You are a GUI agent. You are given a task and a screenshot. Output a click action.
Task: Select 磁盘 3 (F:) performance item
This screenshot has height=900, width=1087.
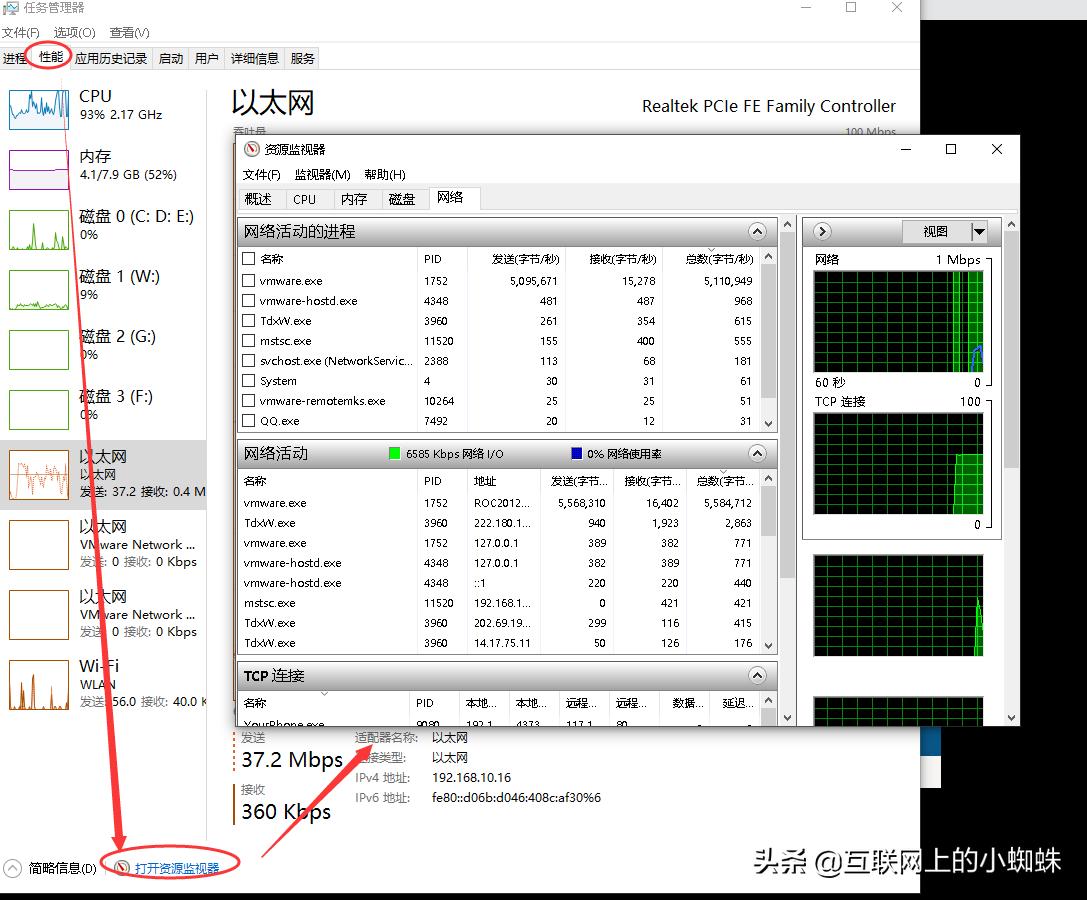coord(104,409)
